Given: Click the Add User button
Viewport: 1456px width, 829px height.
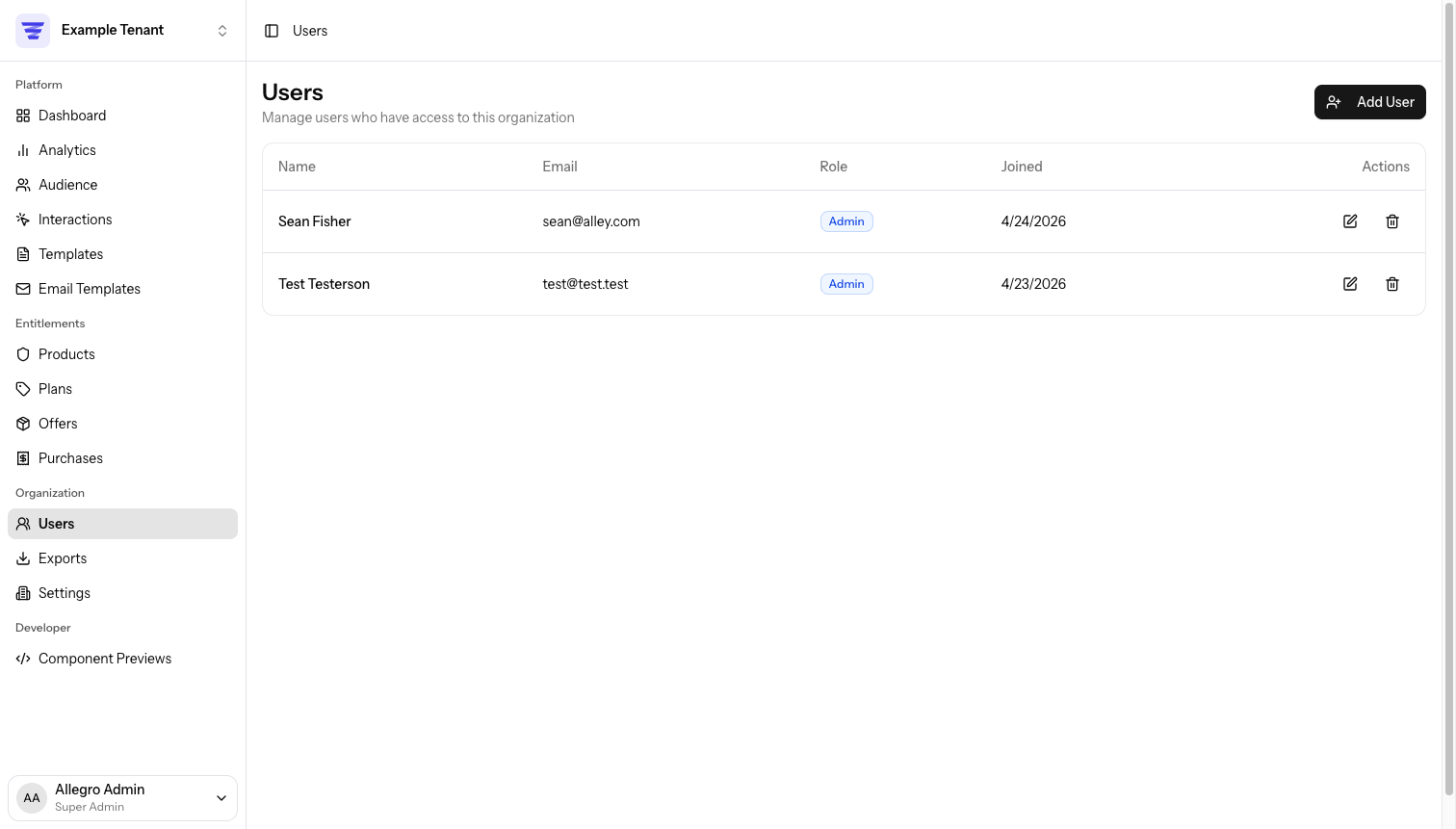Looking at the screenshot, I should [x=1369, y=102].
